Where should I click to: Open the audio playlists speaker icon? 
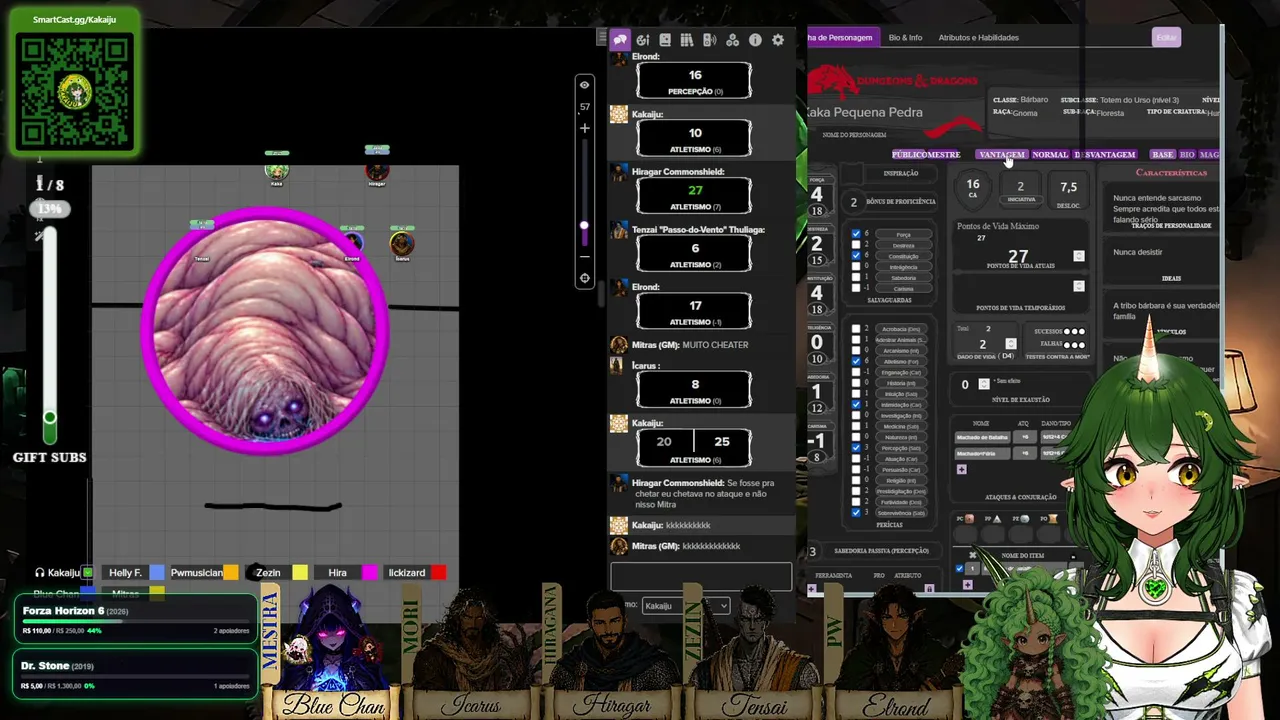click(710, 40)
